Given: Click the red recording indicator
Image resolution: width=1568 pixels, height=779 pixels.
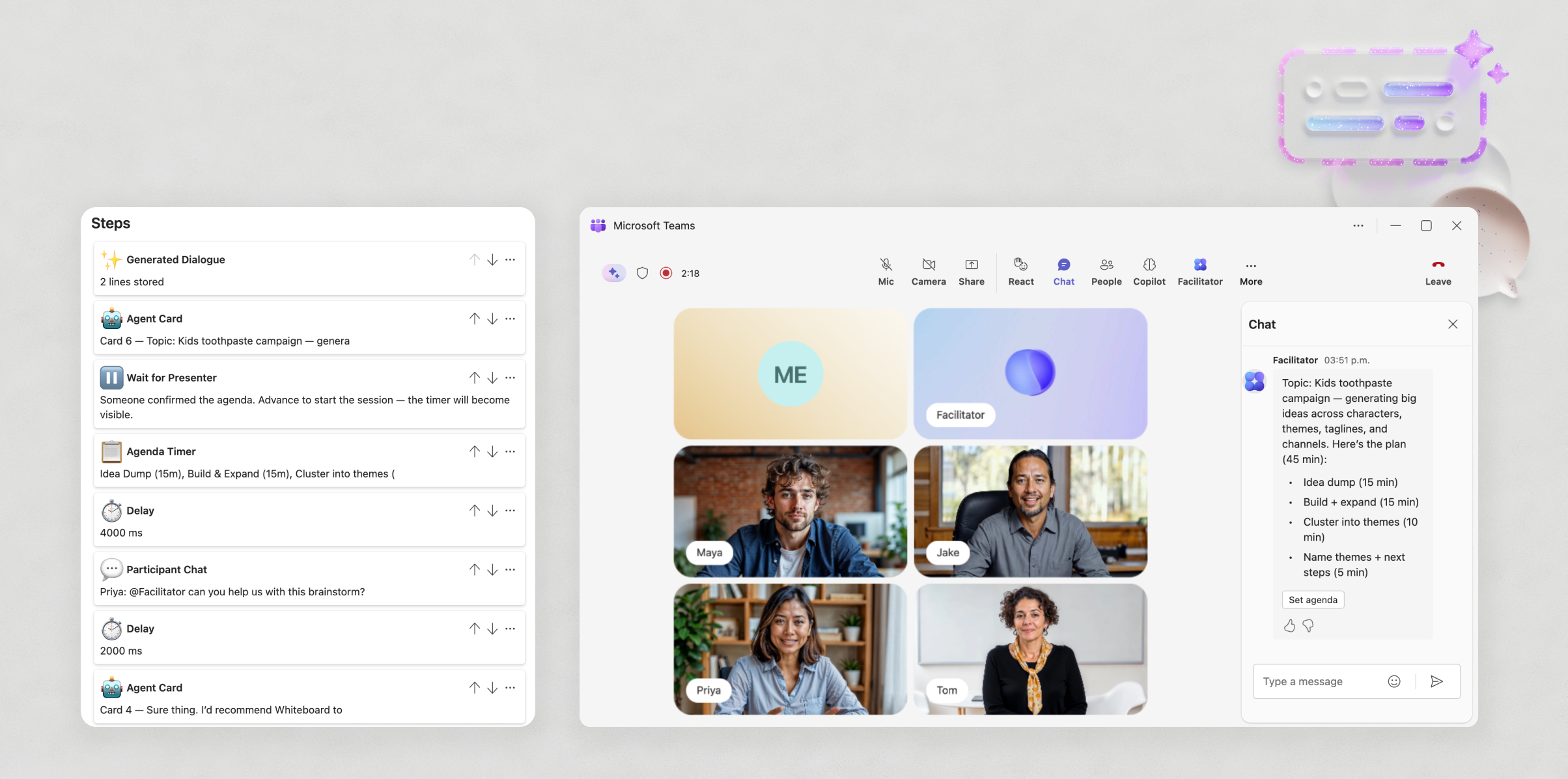Looking at the screenshot, I should 665,273.
